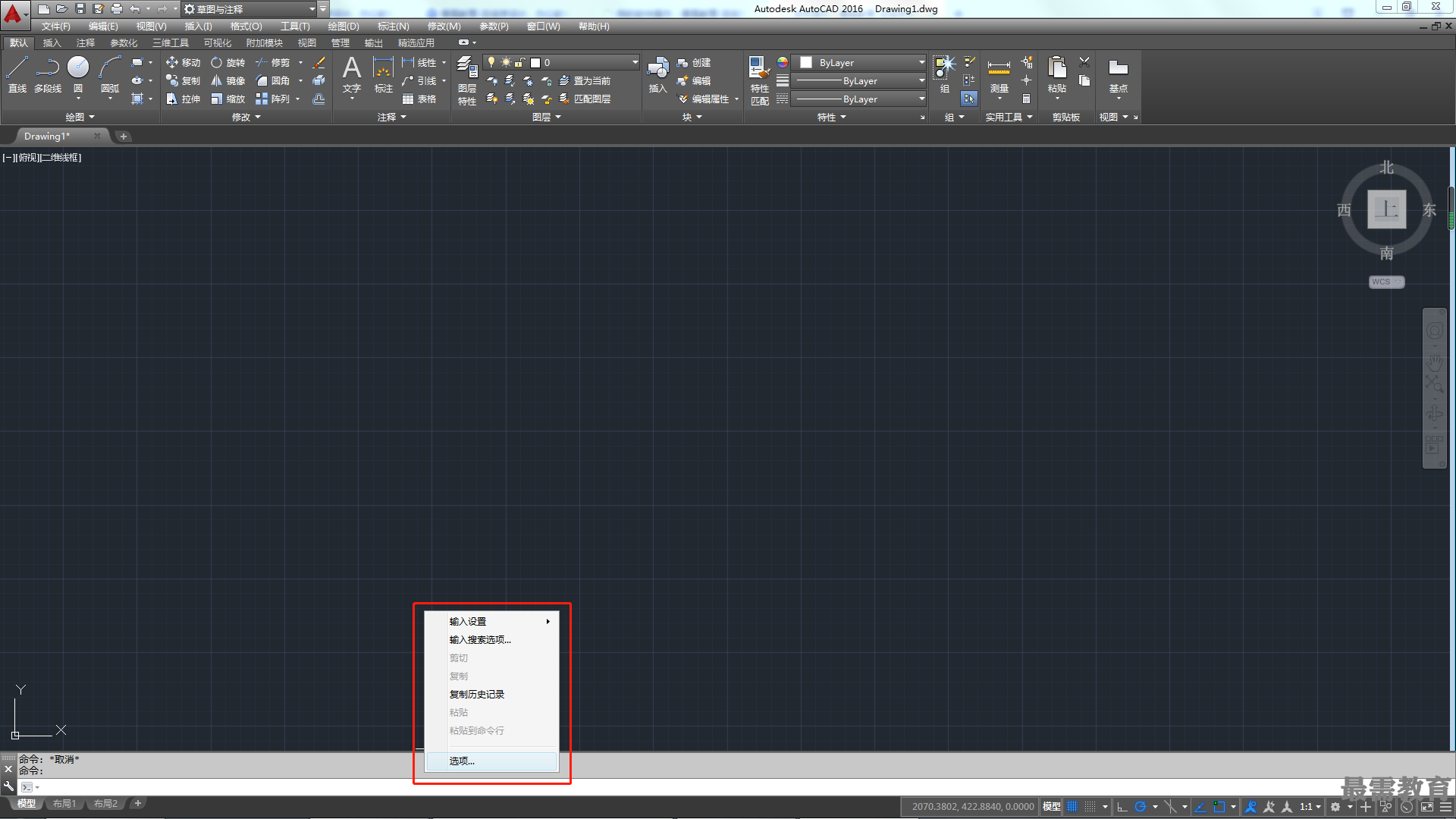This screenshot has height=819, width=1456.
Task: Toggle polar tracking in status bar
Action: (x=1140, y=807)
